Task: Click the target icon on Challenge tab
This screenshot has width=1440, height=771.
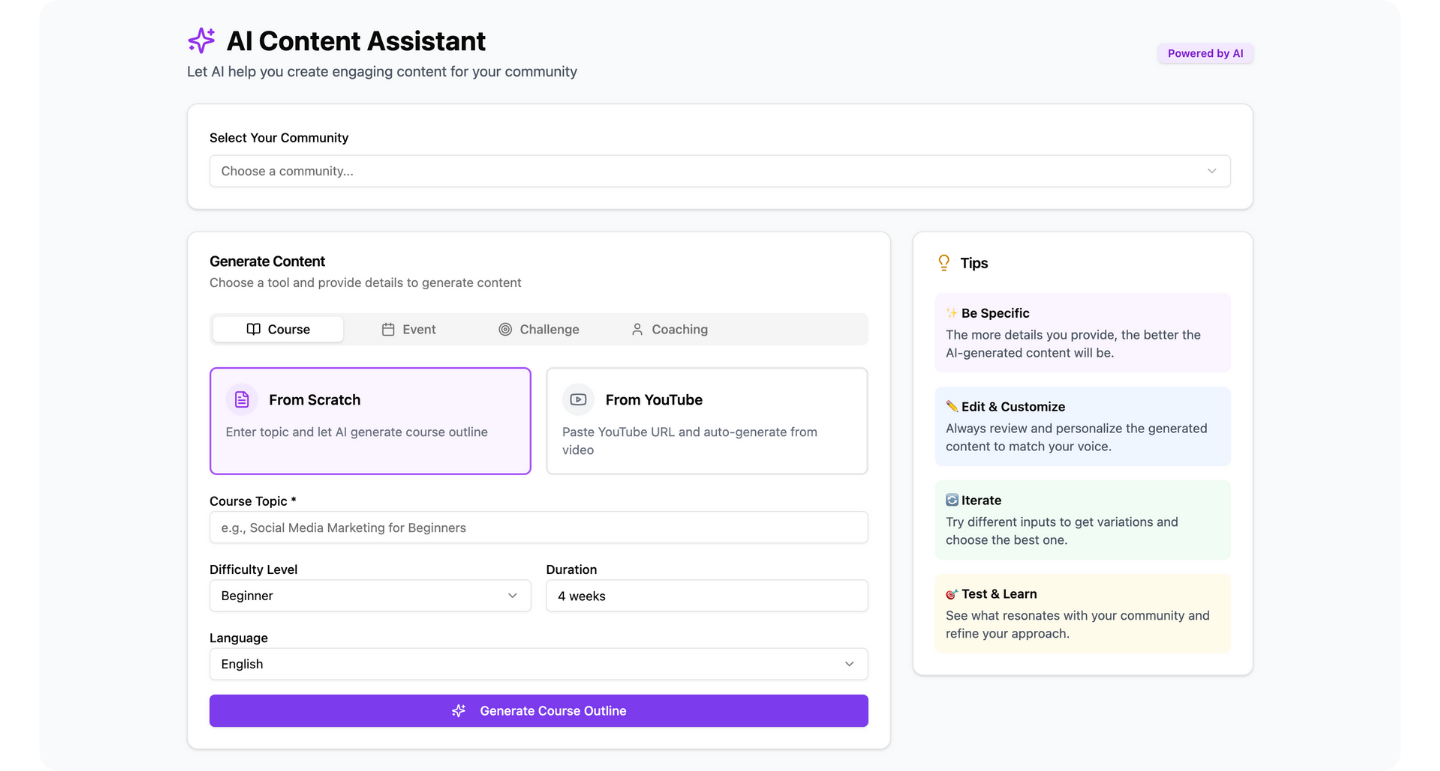Action: click(x=505, y=329)
